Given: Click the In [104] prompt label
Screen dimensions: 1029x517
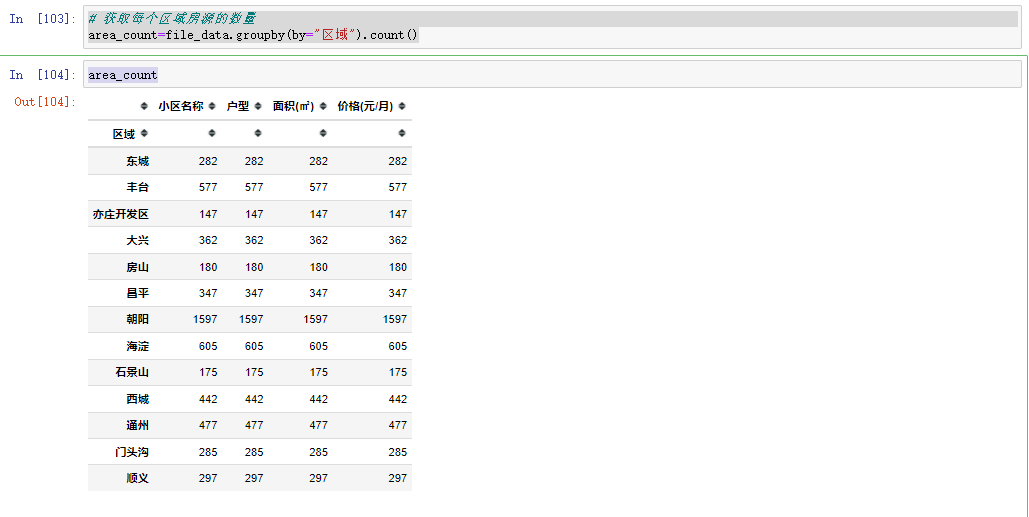Looking at the screenshot, I should pos(43,75).
